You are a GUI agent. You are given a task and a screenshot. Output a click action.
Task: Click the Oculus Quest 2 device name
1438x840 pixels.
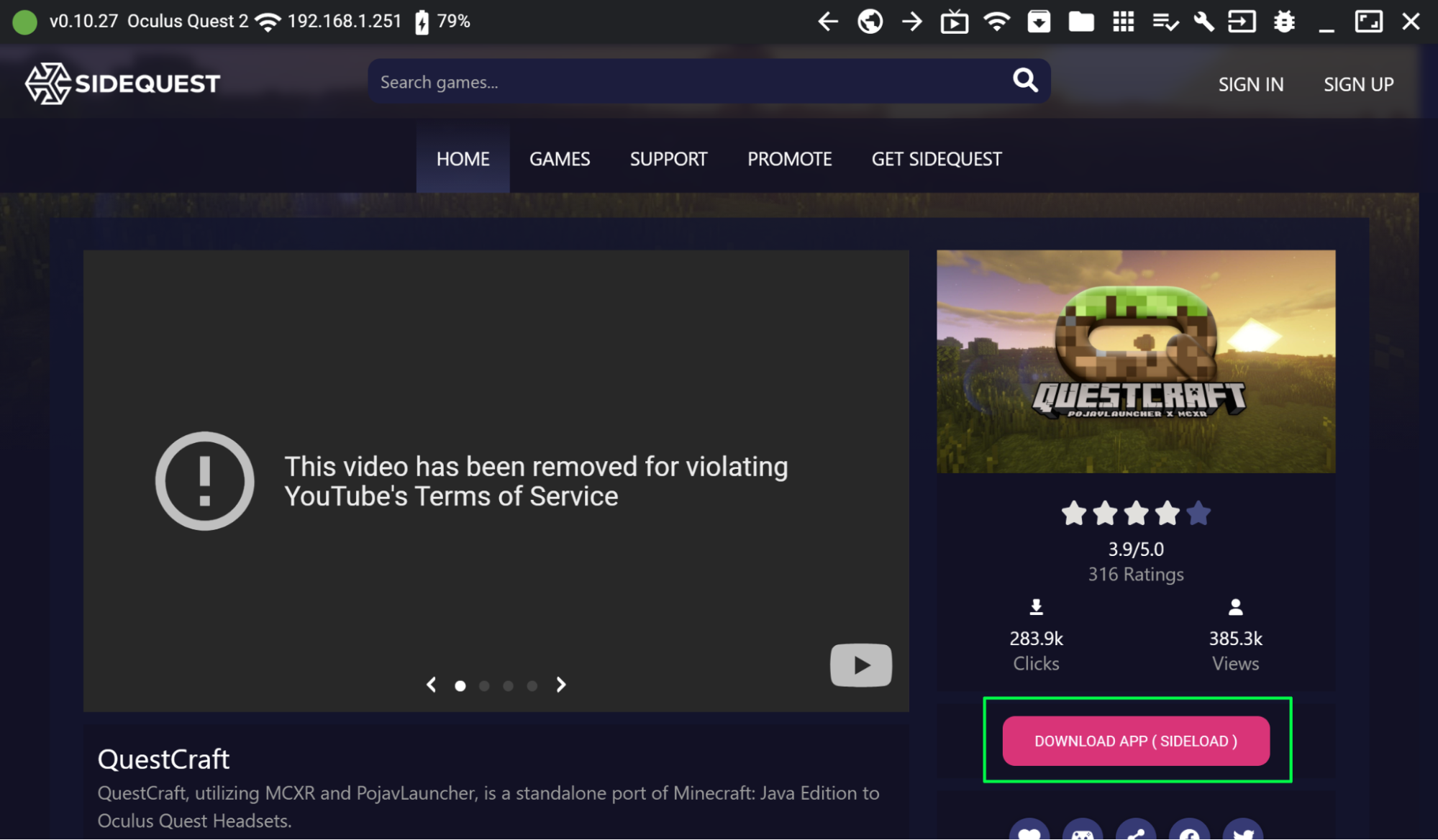coord(188,22)
